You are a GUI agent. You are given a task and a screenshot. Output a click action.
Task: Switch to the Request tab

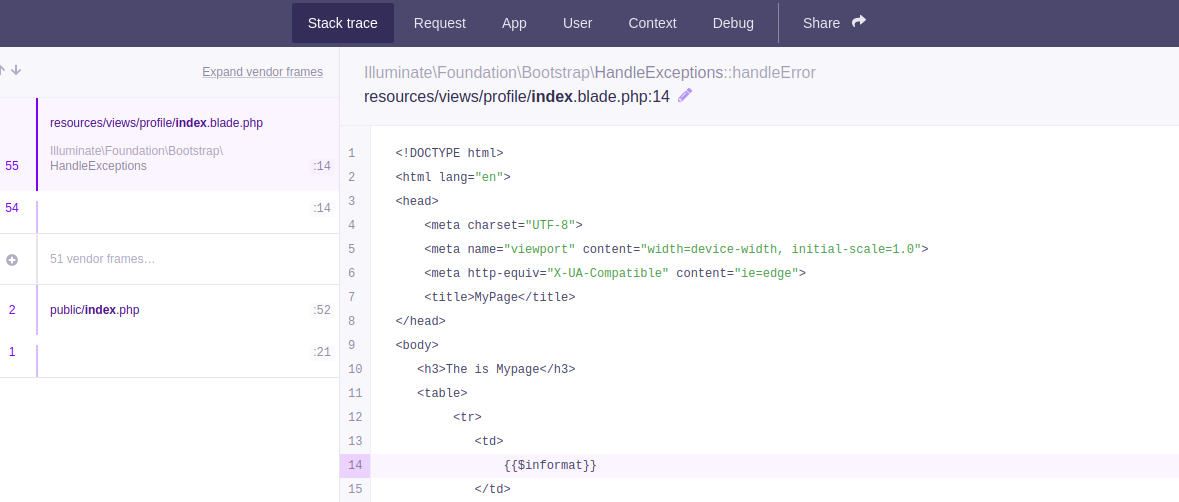coord(440,23)
